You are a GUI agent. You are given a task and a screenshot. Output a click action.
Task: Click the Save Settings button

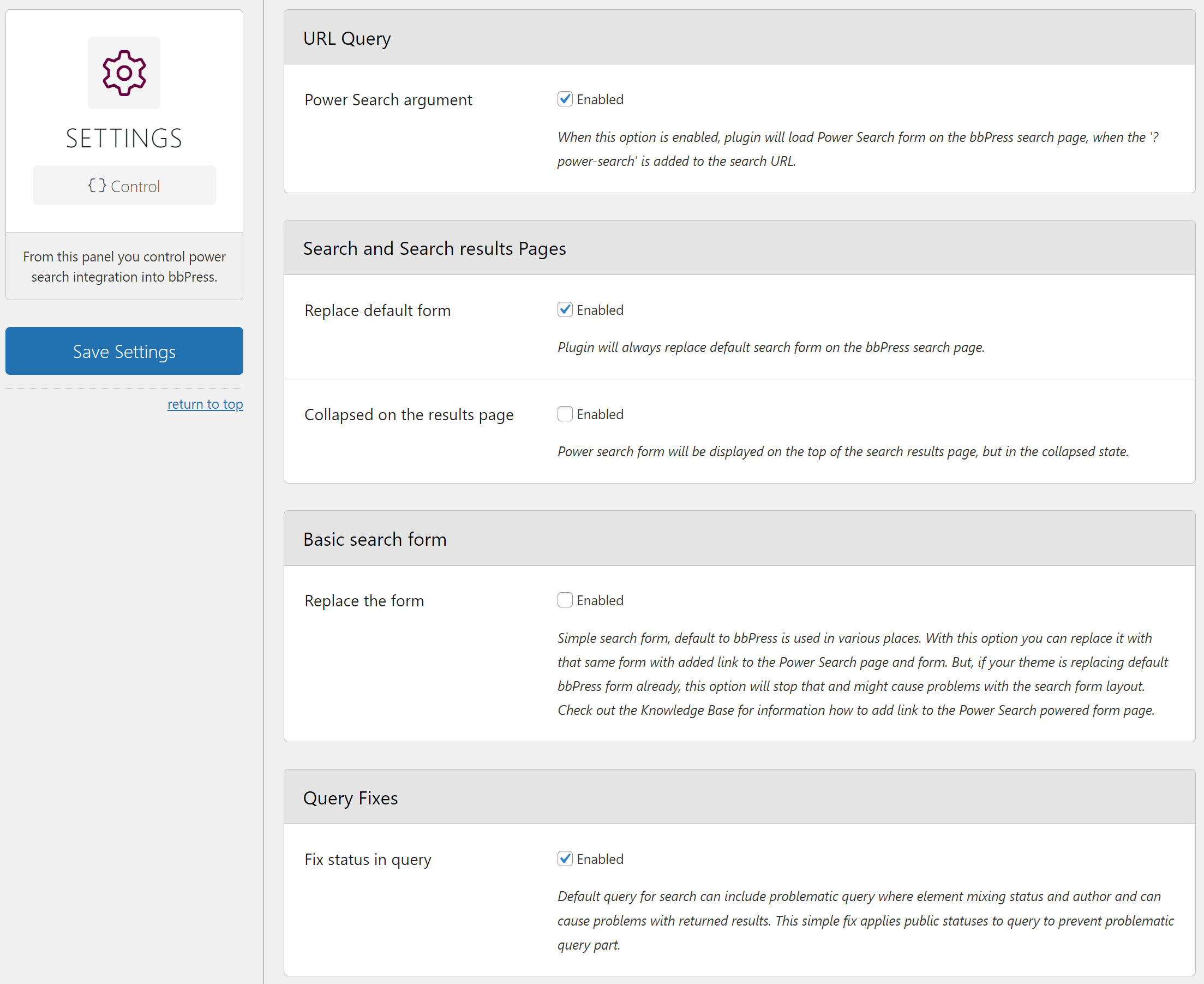click(124, 351)
